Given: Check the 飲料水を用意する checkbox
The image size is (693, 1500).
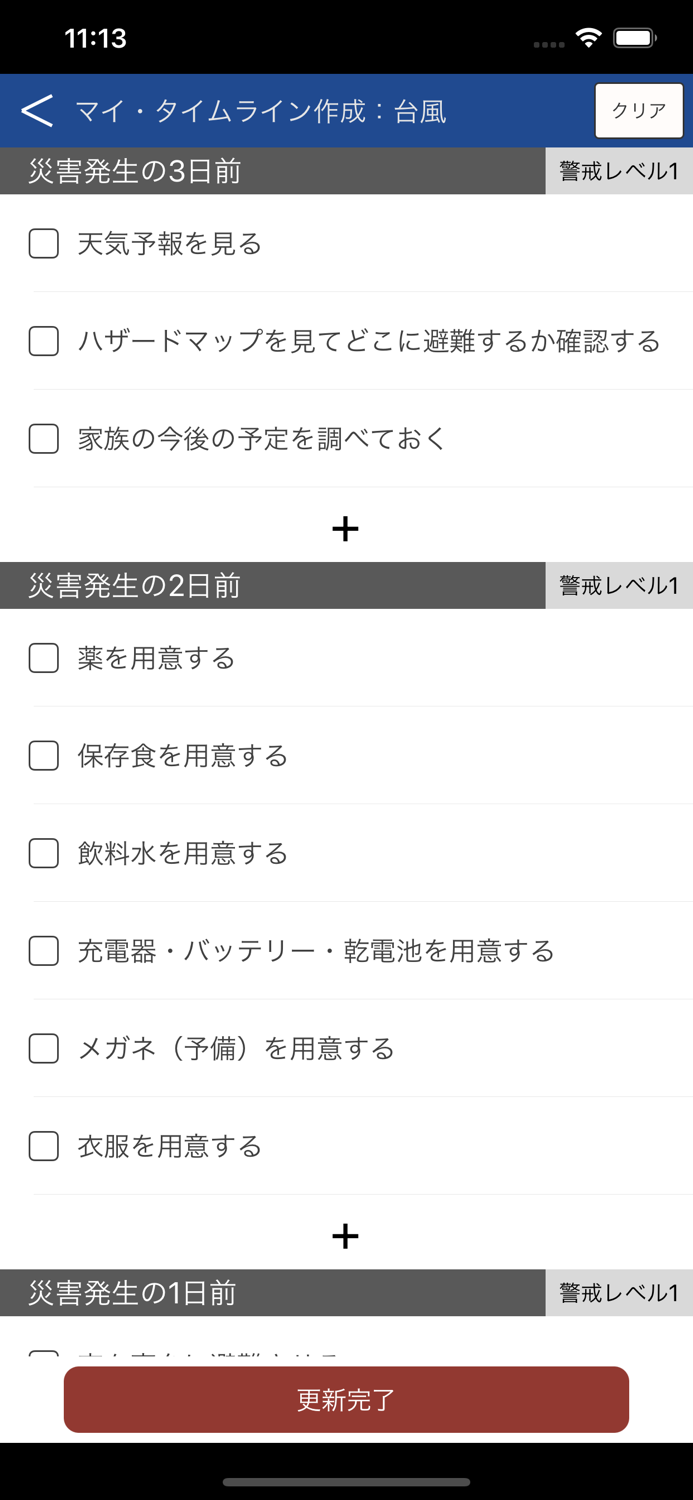Looking at the screenshot, I should coord(43,854).
